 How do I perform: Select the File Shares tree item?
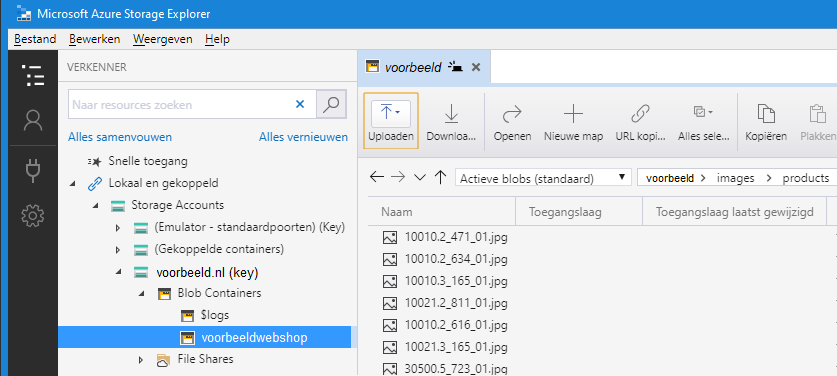click(x=206, y=359)
